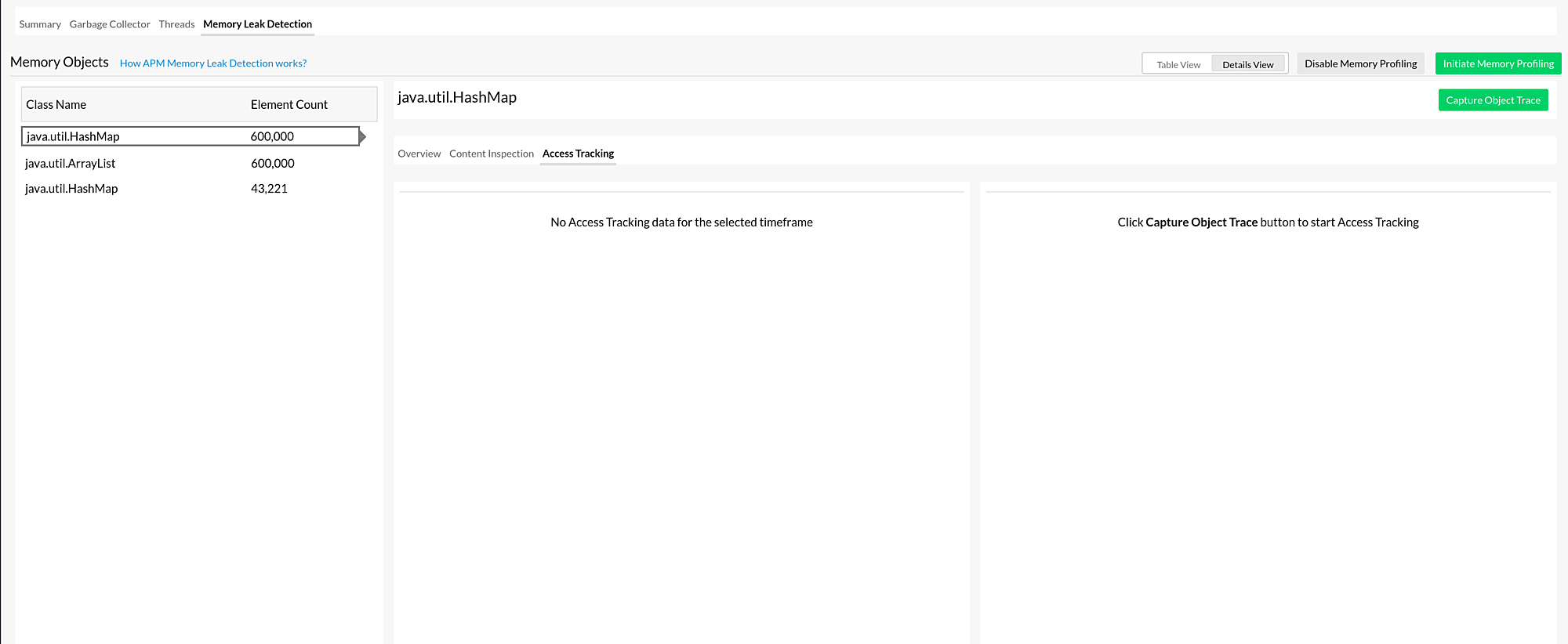1568x644 pixels.
Task: Switch to Table View
Action: point(1178,64)
